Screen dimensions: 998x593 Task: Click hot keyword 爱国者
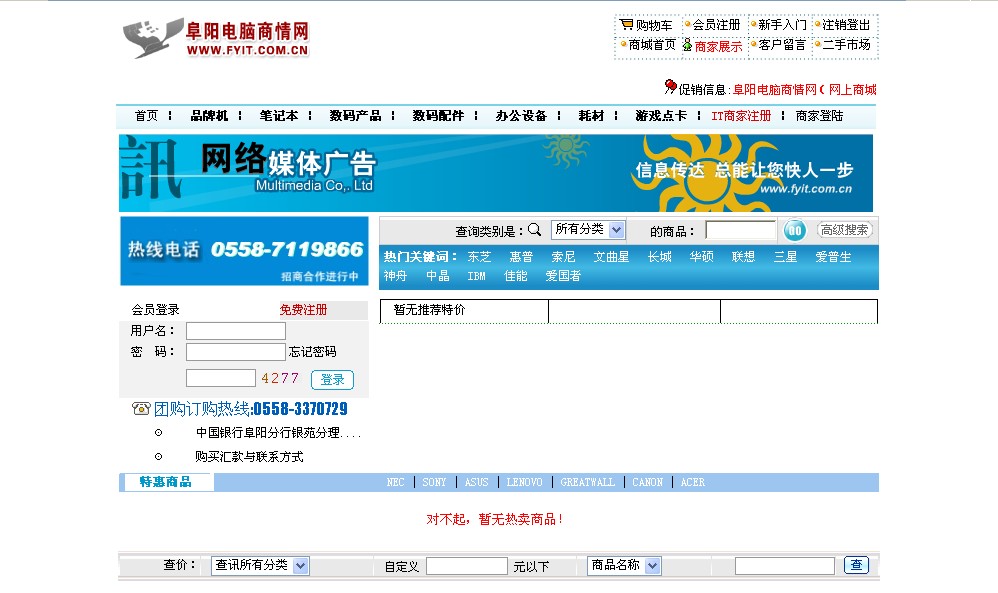click(x=563, y=276)
